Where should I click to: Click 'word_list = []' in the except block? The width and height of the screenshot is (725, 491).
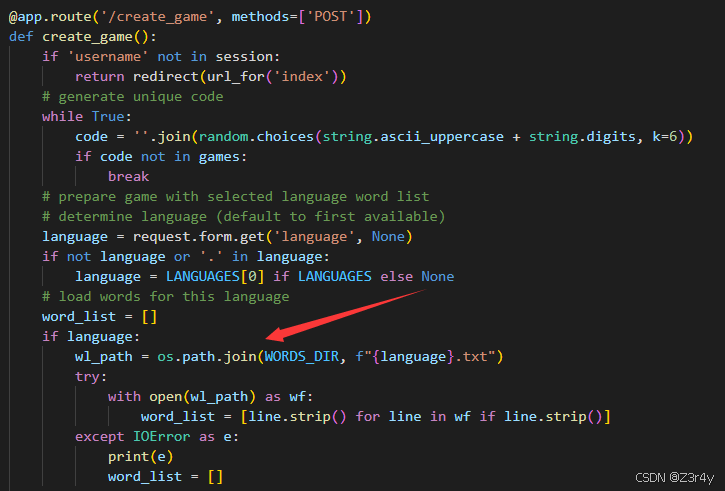click(166, 476)
